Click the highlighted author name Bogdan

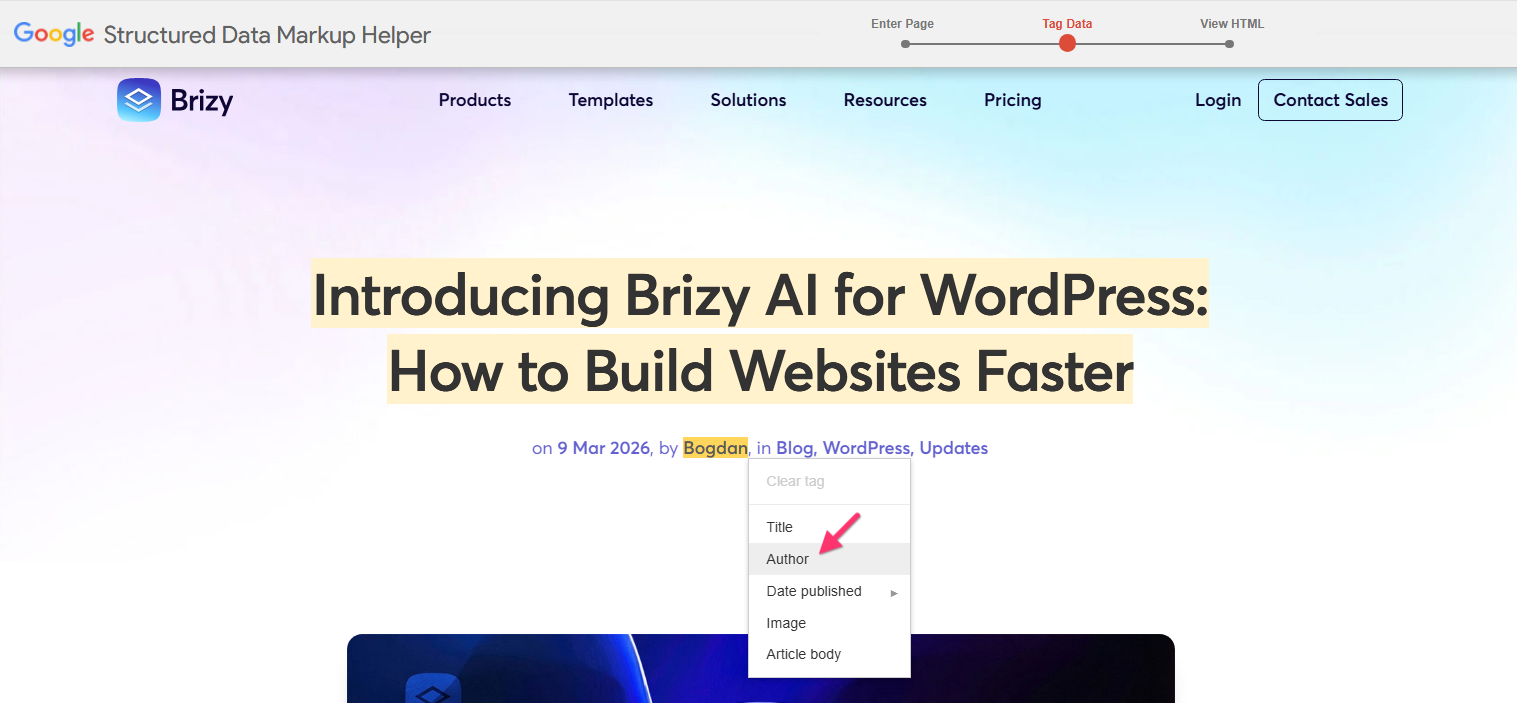tap(715, 448)
